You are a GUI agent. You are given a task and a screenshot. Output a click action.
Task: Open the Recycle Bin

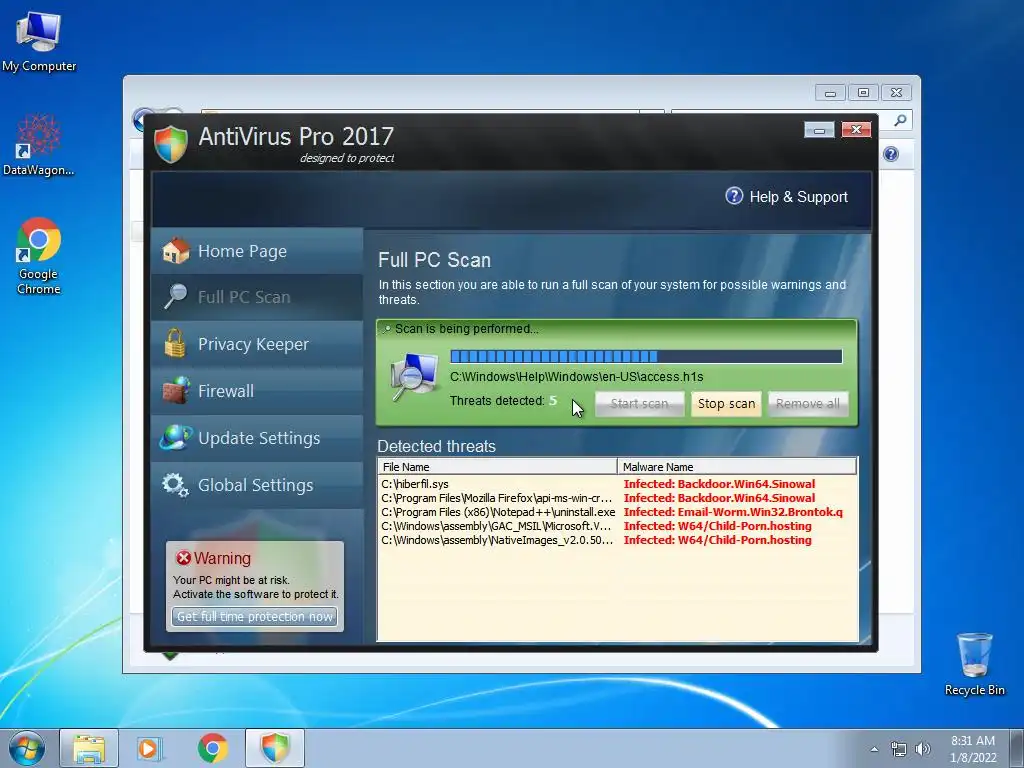(974, 664)
